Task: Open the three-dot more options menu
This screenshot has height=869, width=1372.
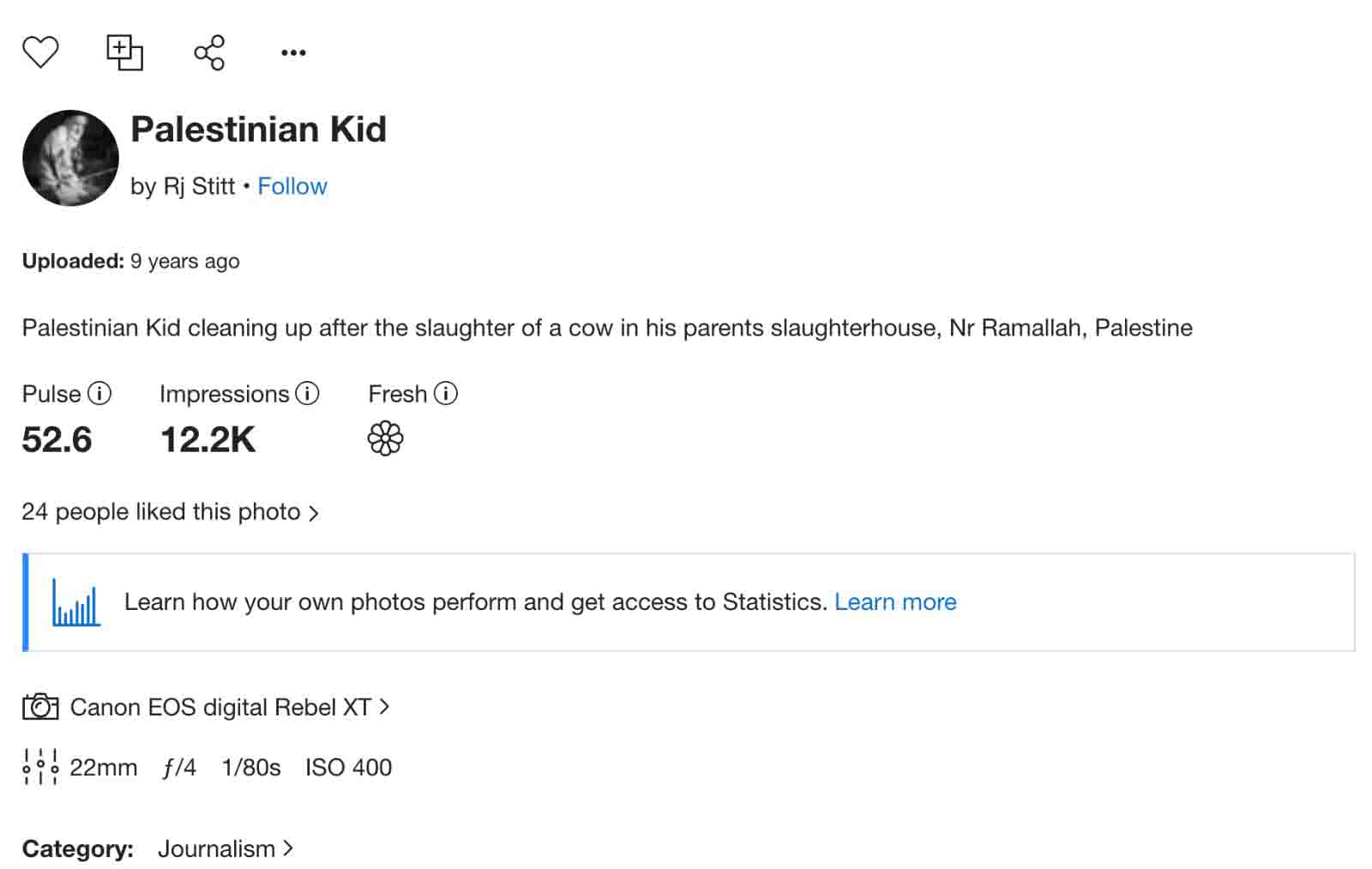Action: click(293, 53)
